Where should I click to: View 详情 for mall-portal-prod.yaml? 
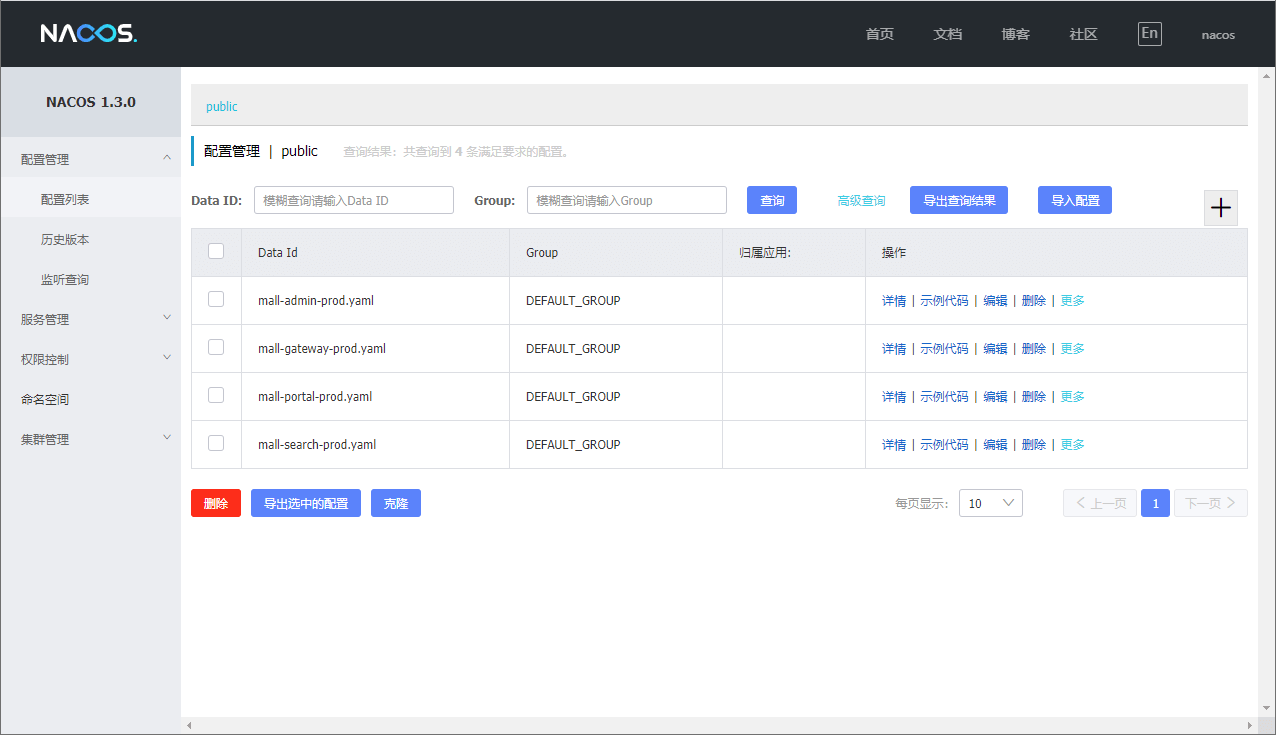pyautogui.click(x=894, y=397)
